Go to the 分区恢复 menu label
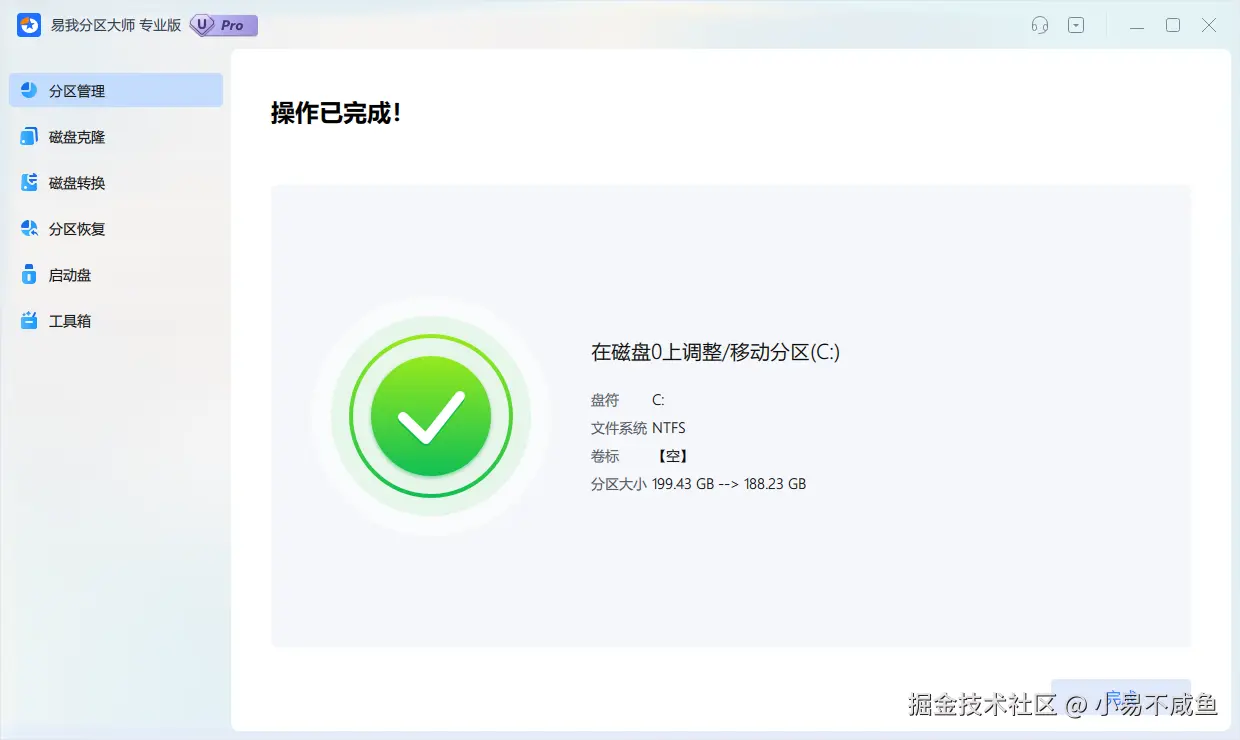Viewport: 1240px width, 740px height. [x=77, y=229]
